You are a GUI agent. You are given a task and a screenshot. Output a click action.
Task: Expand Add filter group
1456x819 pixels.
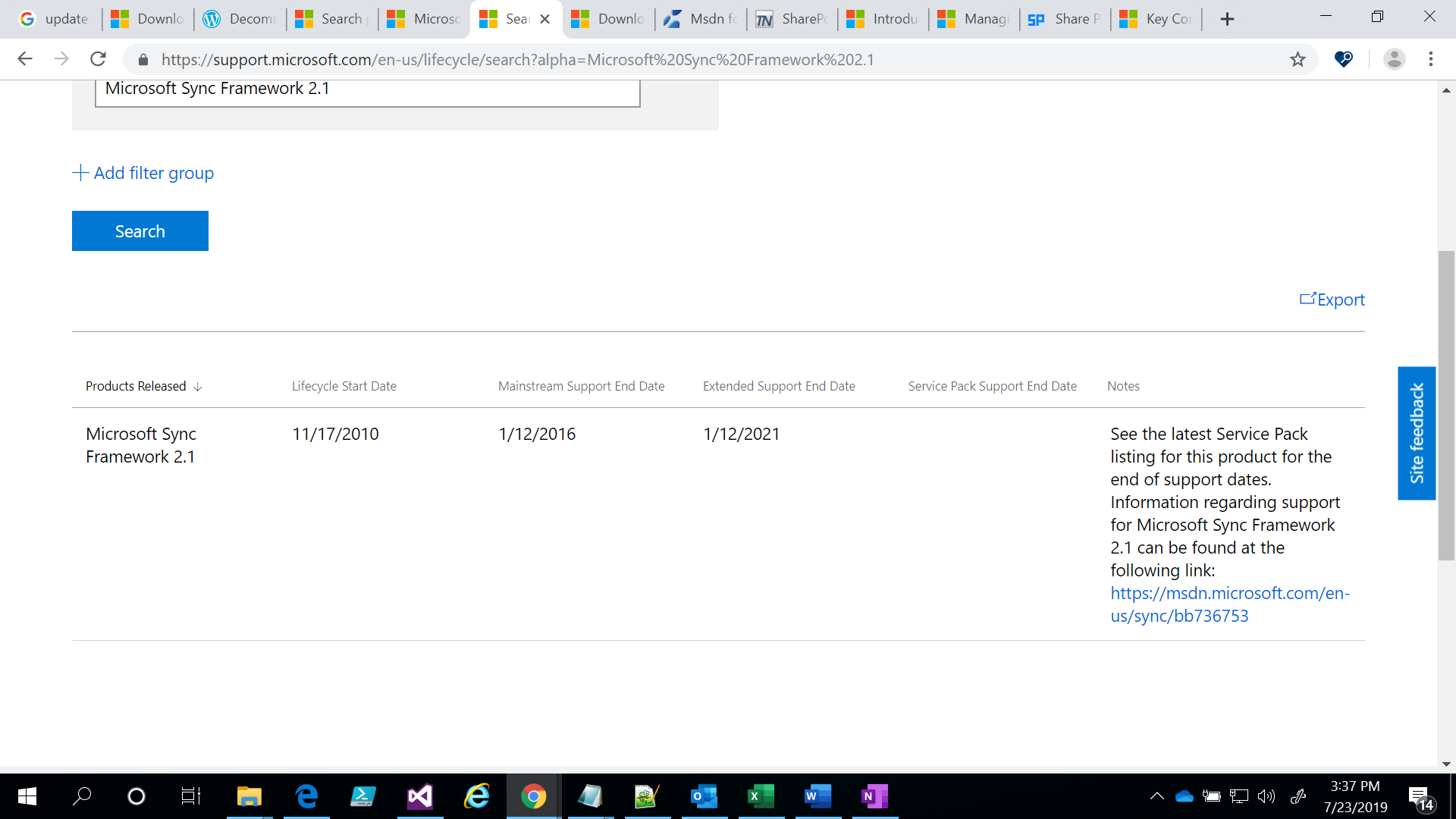(143, 173)
